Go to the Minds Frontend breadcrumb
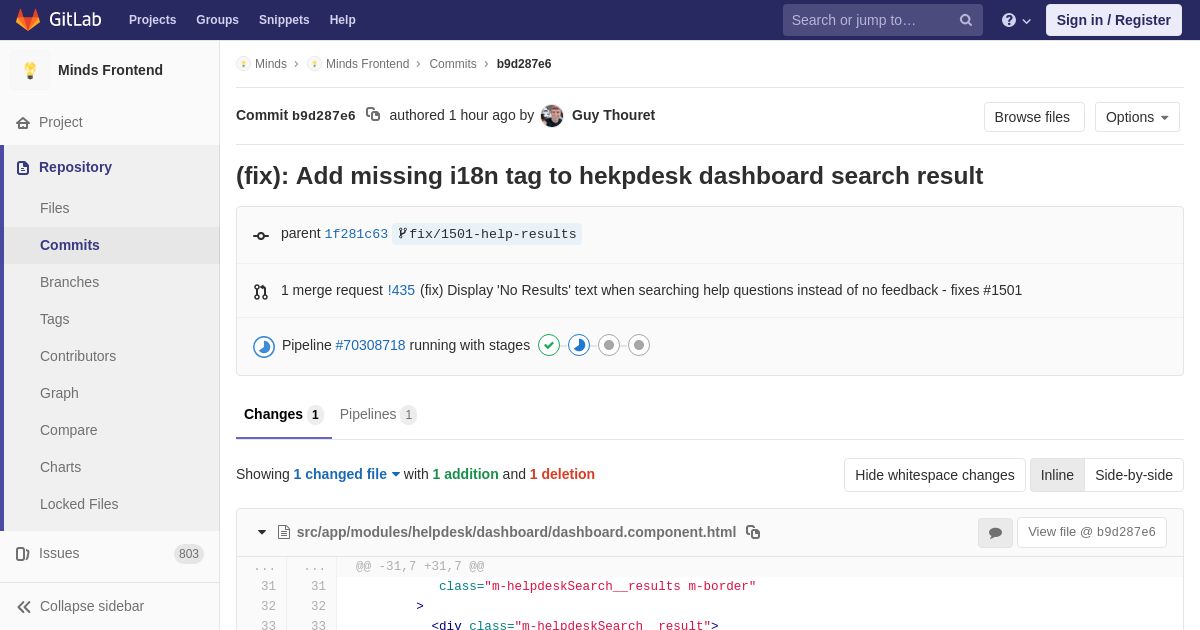 (x=367, y=64)
